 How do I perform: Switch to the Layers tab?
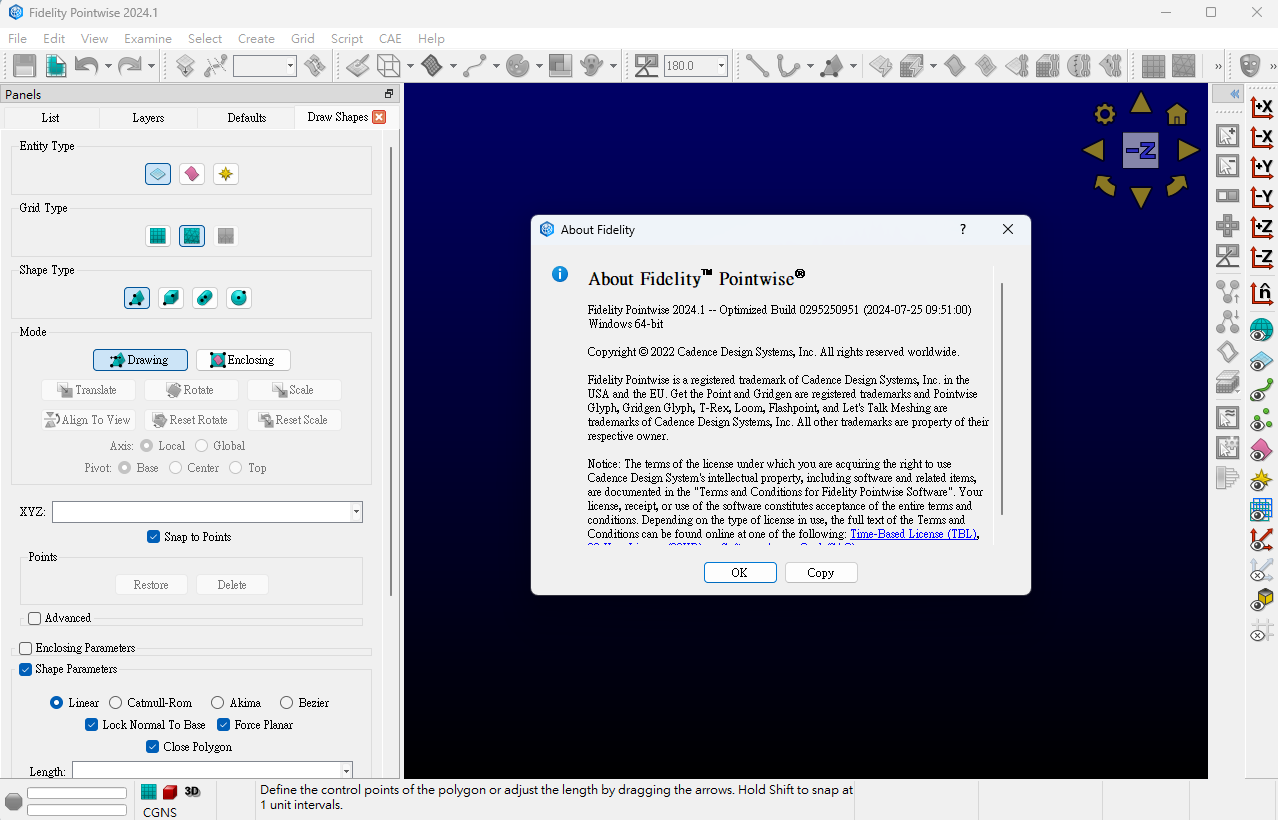148,118
